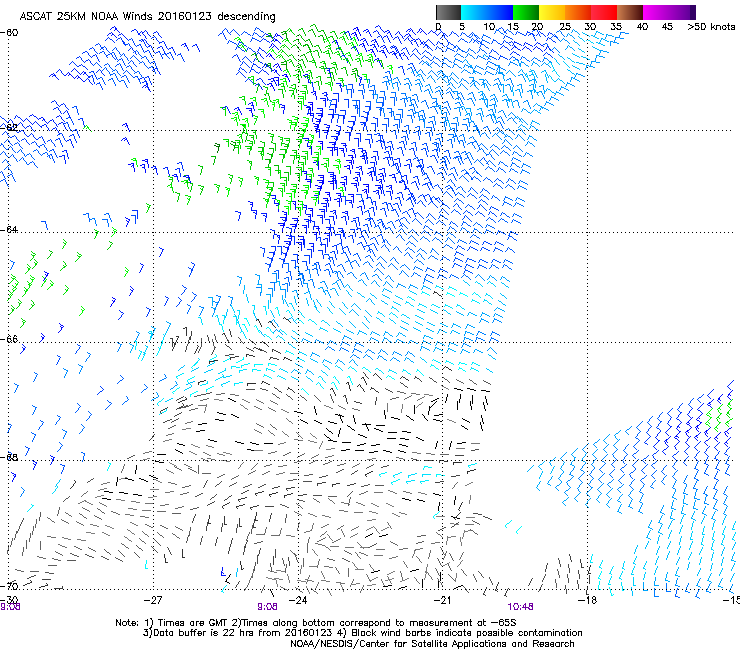Click the gray 0-5 knots color bar segment
Screen dimensions: 740x650
click(448, 12)
